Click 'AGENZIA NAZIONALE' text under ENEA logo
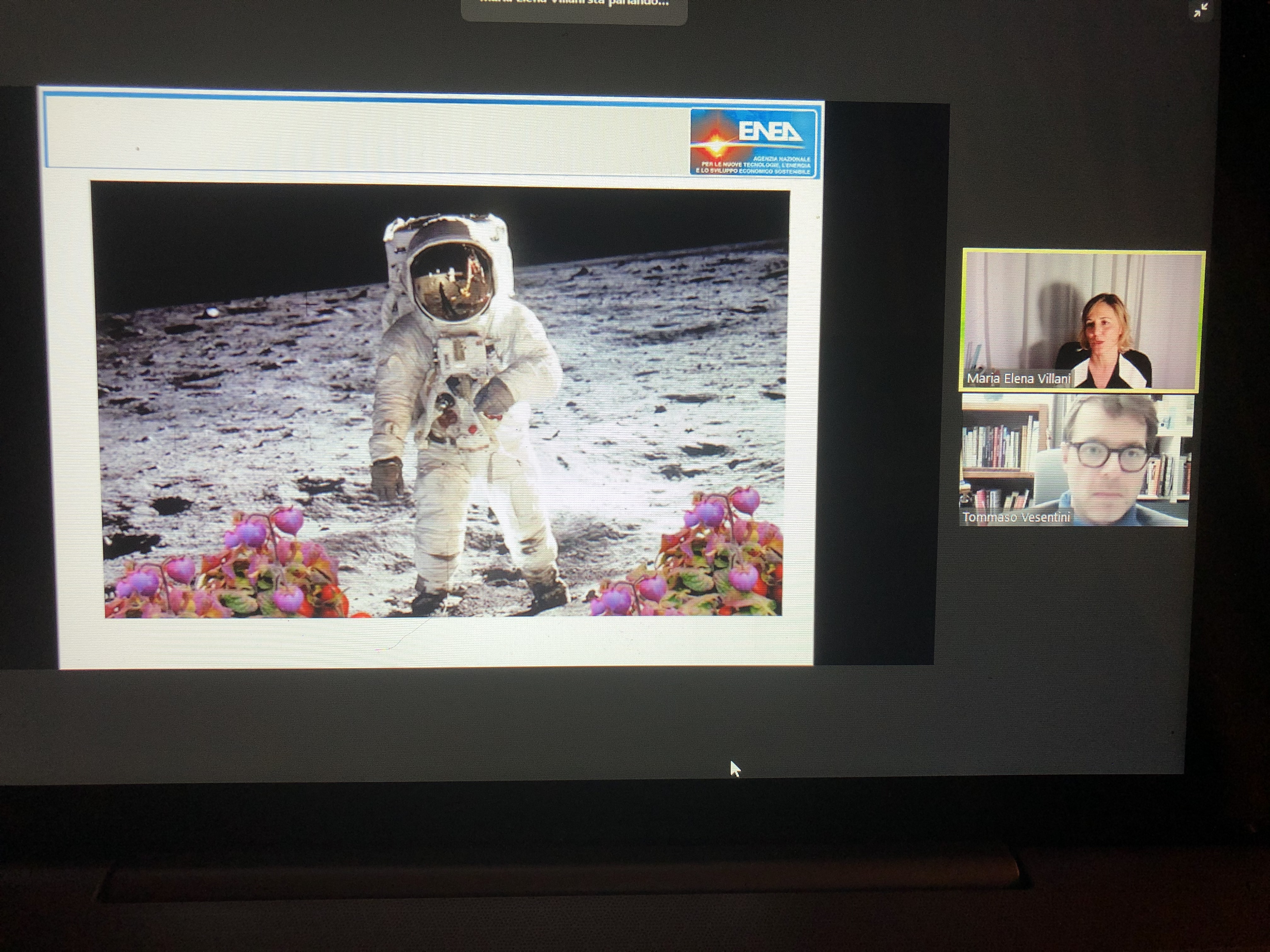This screenshot has height=952, width=1270. tap(781, 158)
